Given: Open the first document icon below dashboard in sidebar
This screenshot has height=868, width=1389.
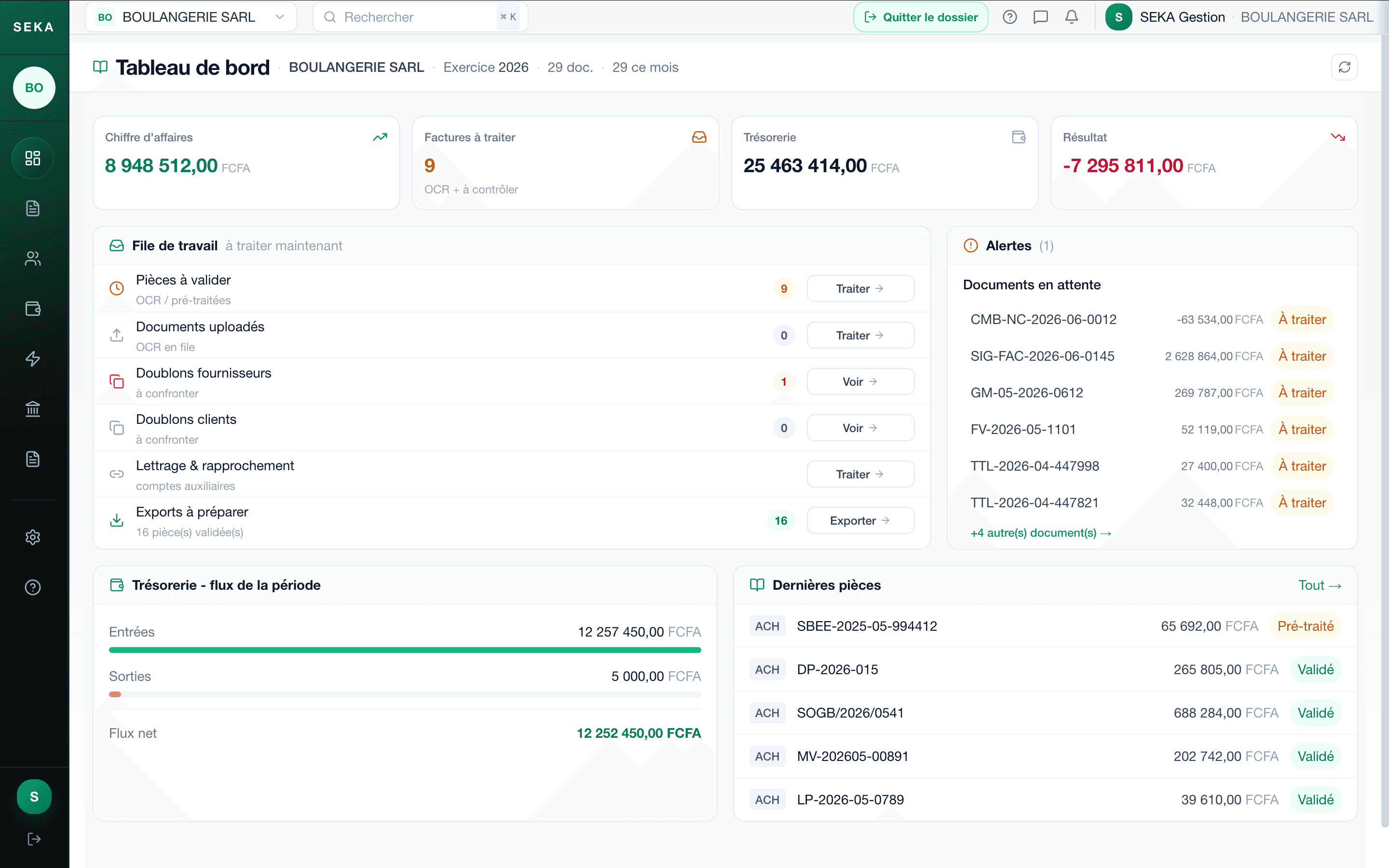Looking at the screenshot, I should (33, 208).
